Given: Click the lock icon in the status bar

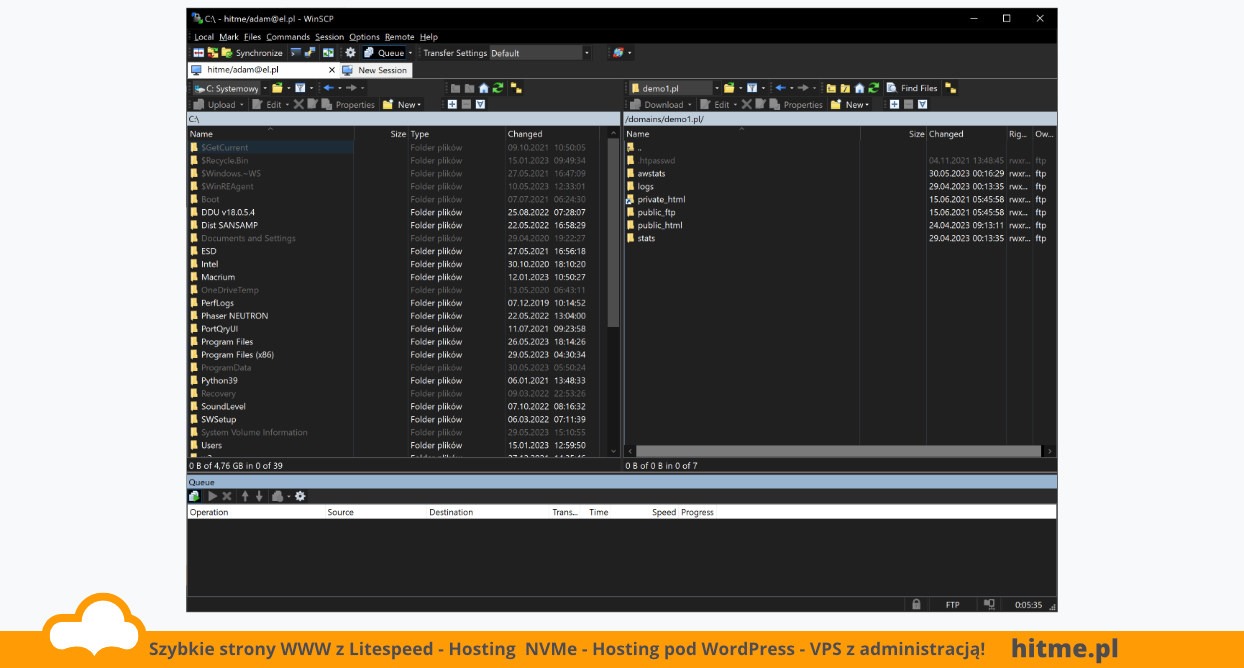Looking at the screenshot, I should (x=915, y=605).
